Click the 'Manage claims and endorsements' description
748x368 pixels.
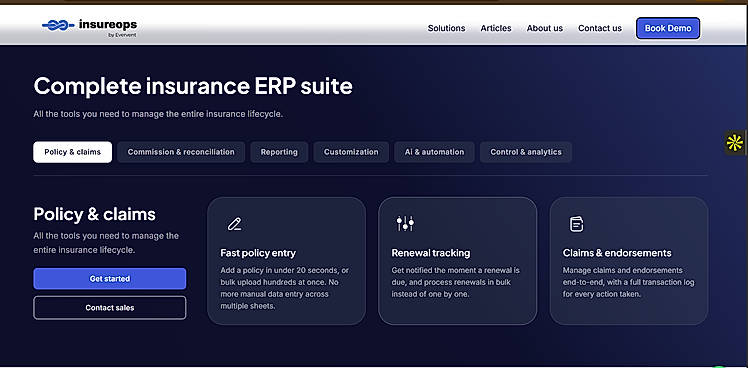pos(629,282)
